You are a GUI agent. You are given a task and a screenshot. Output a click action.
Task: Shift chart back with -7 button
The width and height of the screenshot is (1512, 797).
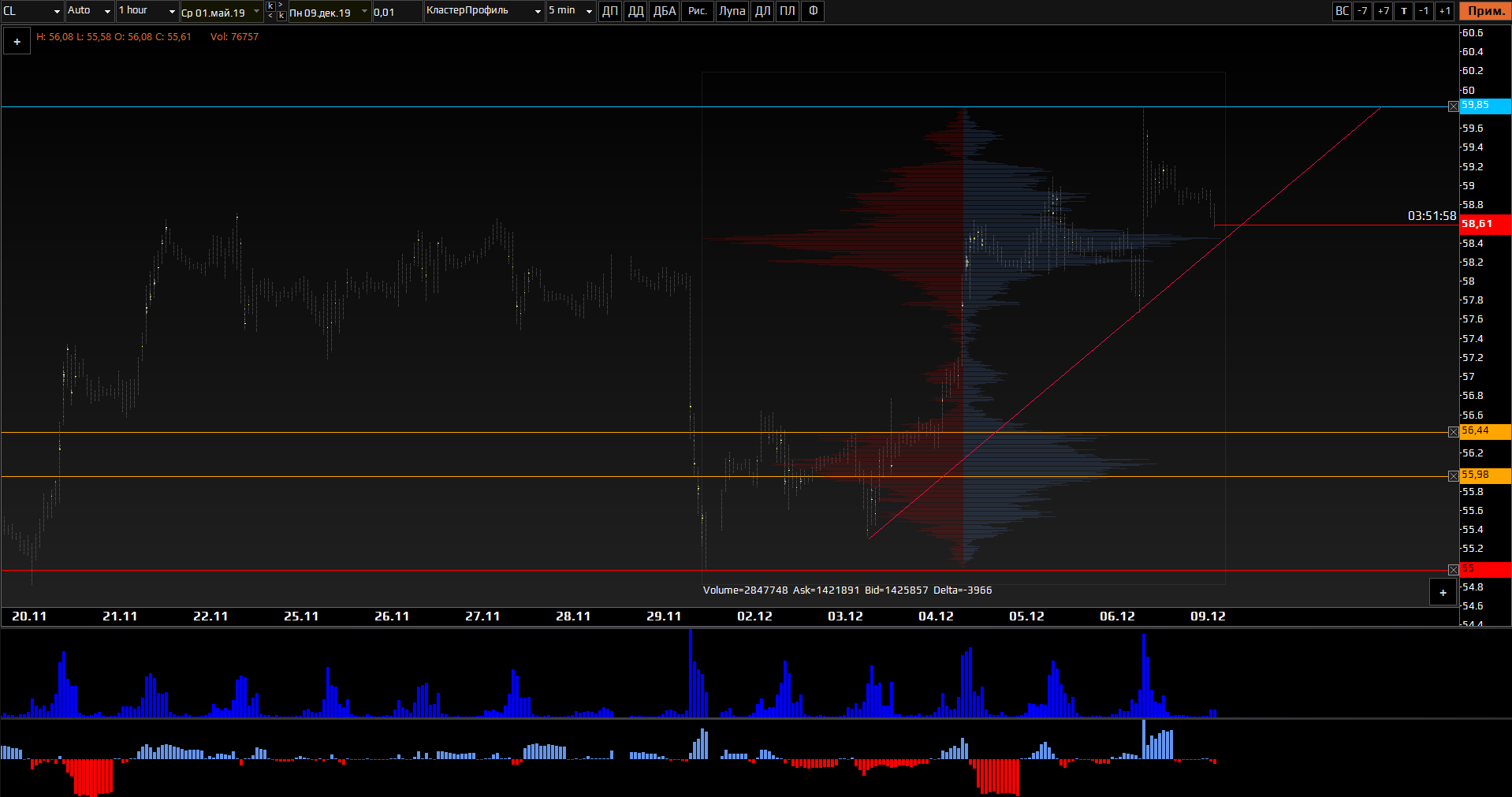click(x=1362, y=11)
